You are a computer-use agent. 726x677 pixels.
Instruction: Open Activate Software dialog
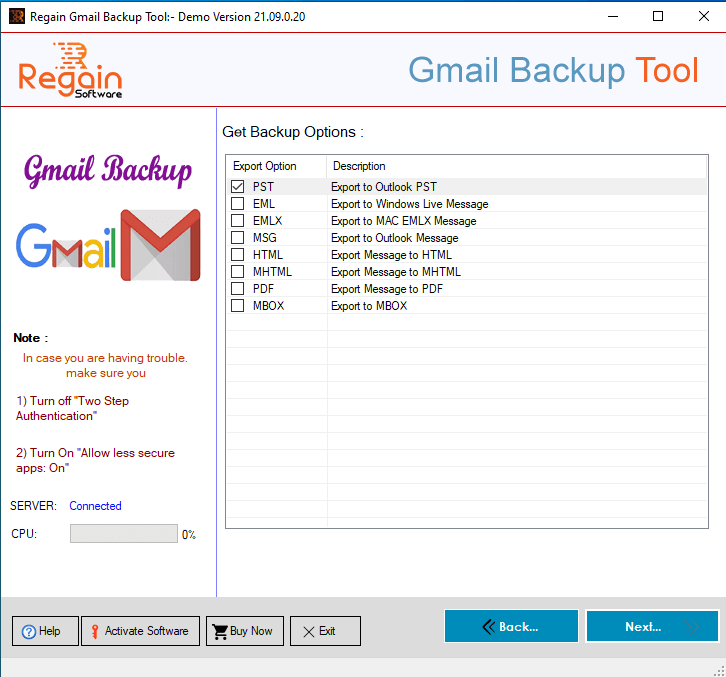(x=140, y=631)
